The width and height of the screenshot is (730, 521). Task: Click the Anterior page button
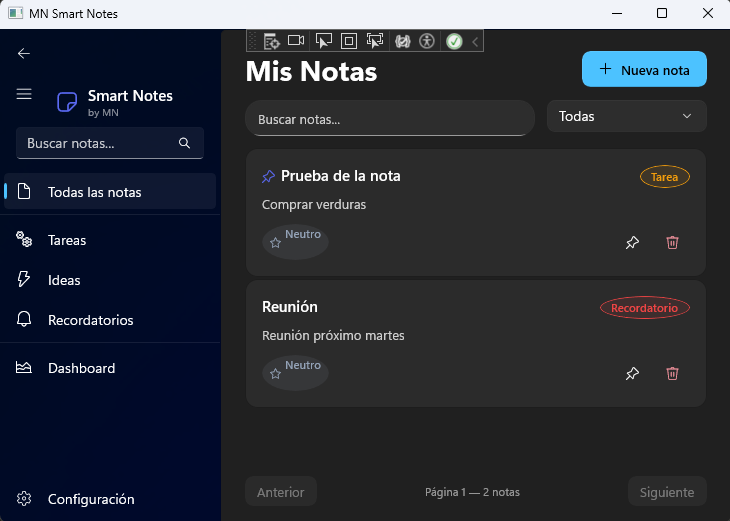[281, 492]
